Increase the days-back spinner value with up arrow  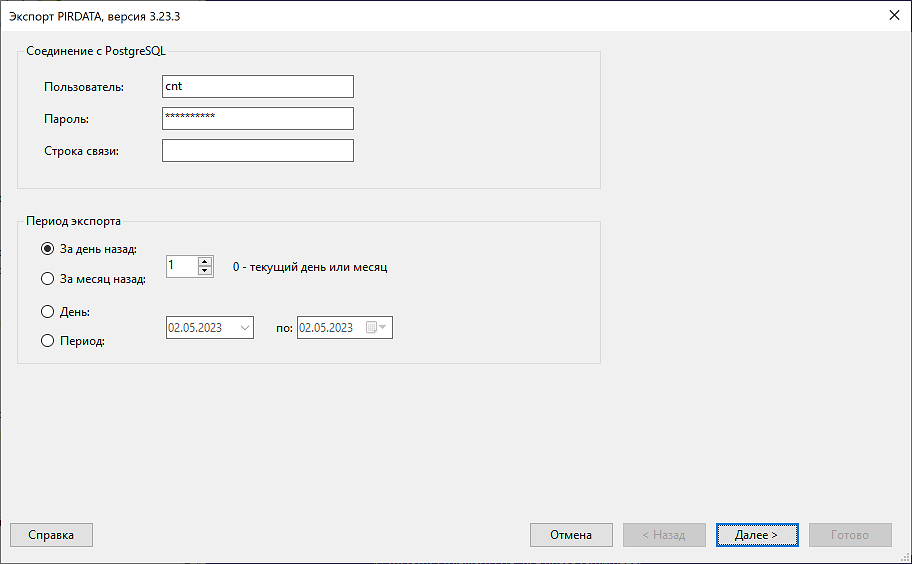pos(205,261)
